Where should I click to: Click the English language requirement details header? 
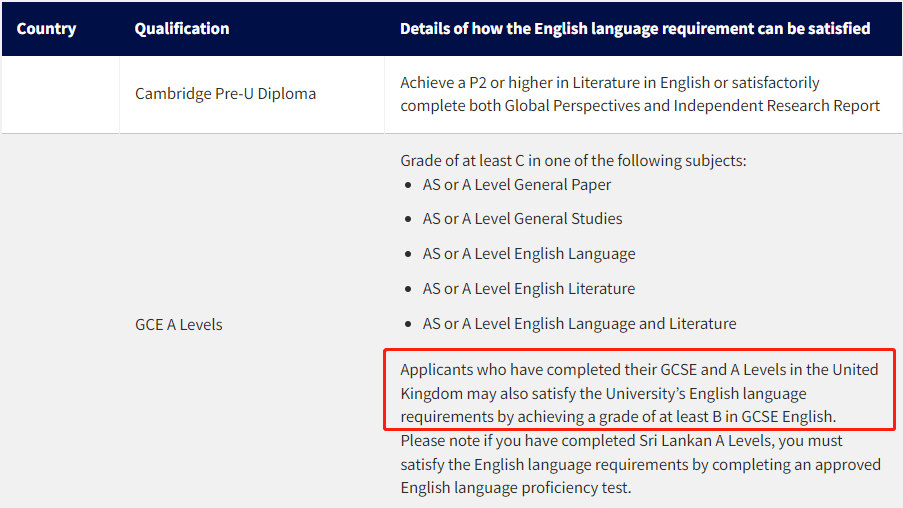pyautogui.click(x=635, y=29)
